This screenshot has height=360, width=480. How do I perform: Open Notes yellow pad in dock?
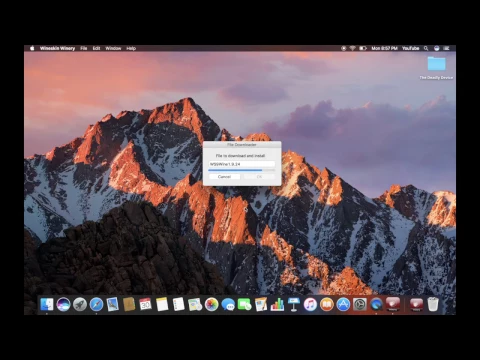click(x=162, y=304)
